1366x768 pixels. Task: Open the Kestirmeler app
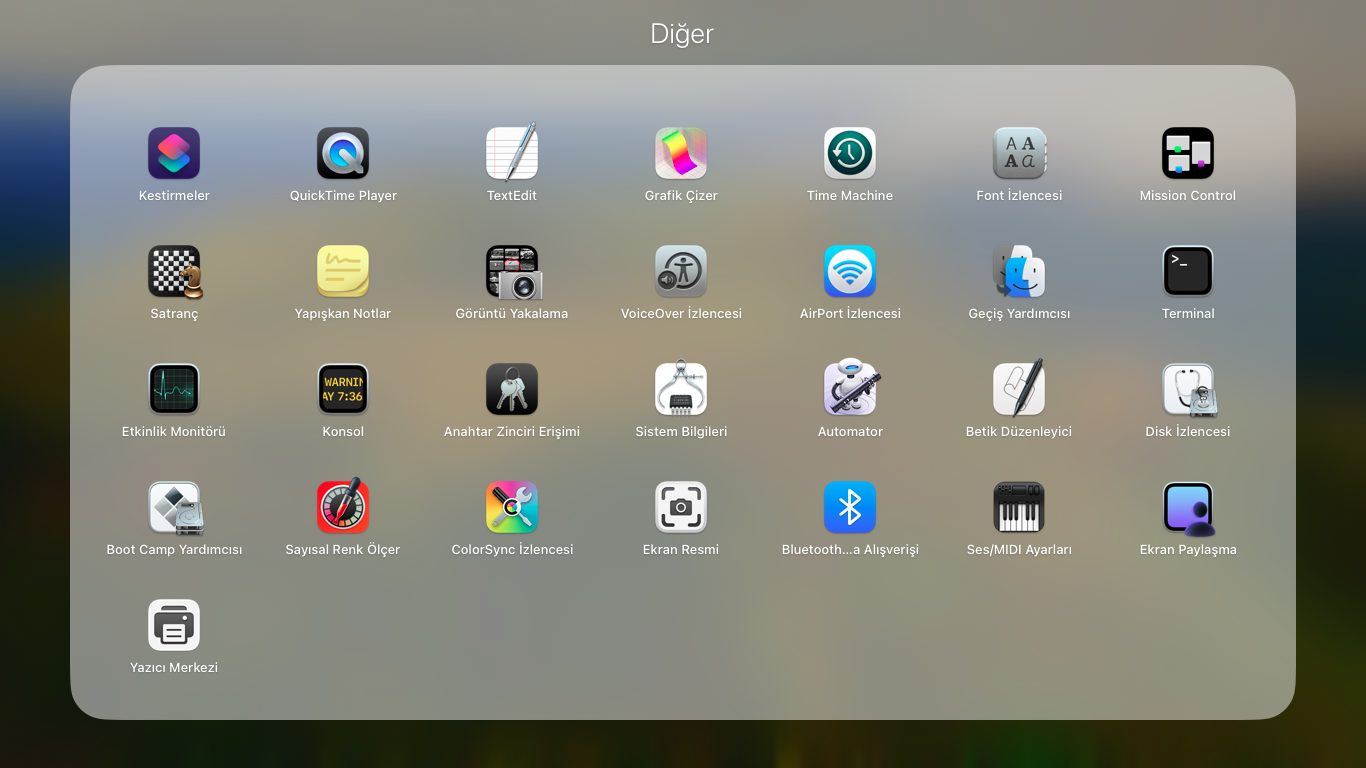tap(174, 154)
